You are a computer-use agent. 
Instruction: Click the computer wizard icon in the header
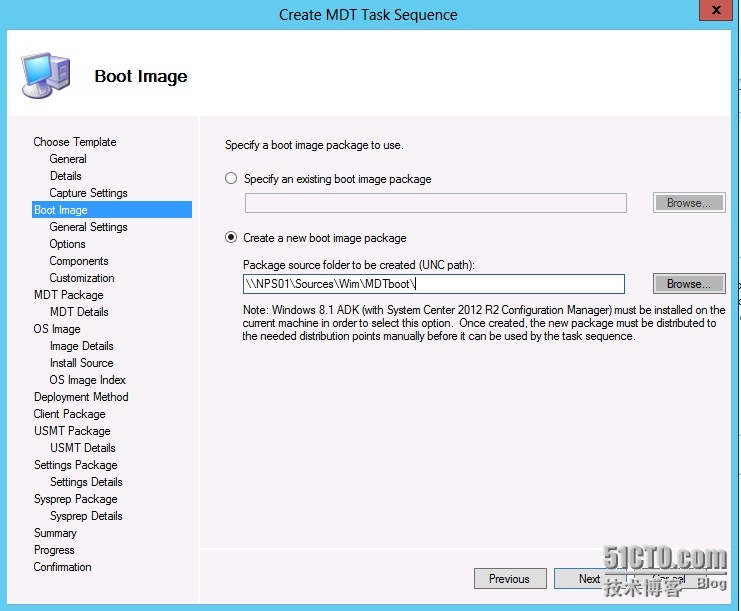tap(46, 76)
